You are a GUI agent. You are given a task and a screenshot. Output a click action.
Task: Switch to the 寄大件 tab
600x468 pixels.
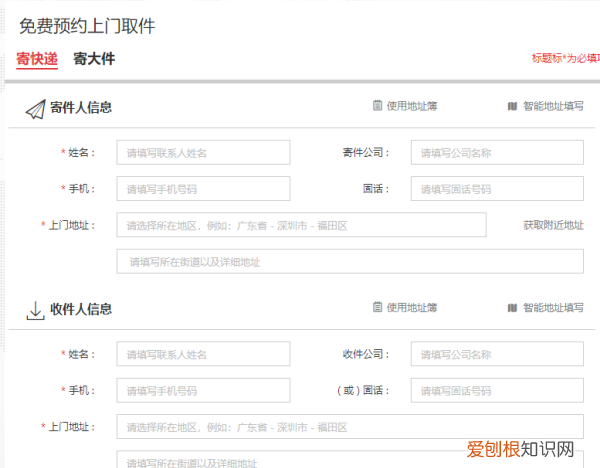pos(94,59)
